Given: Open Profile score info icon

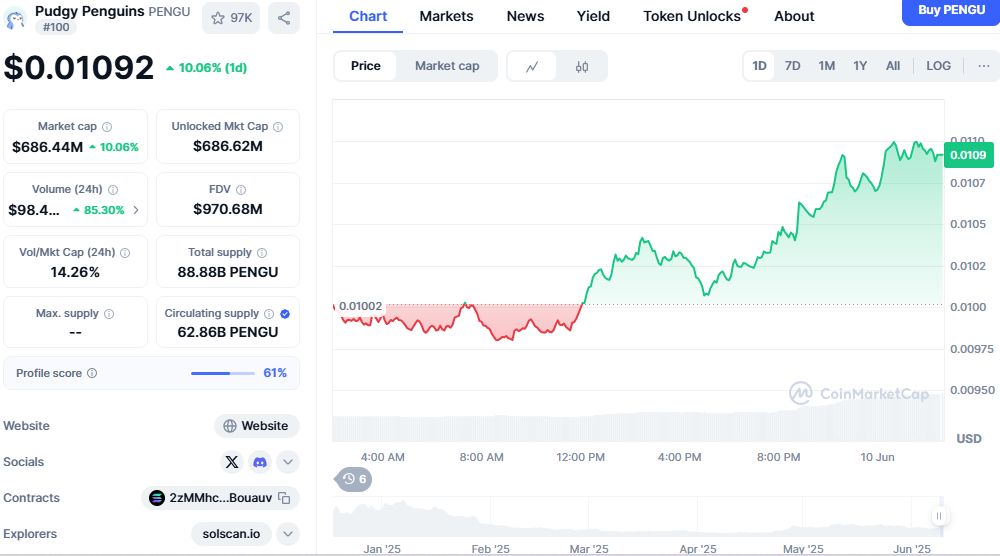Looking at the screenshot, I should click(92, 373).
